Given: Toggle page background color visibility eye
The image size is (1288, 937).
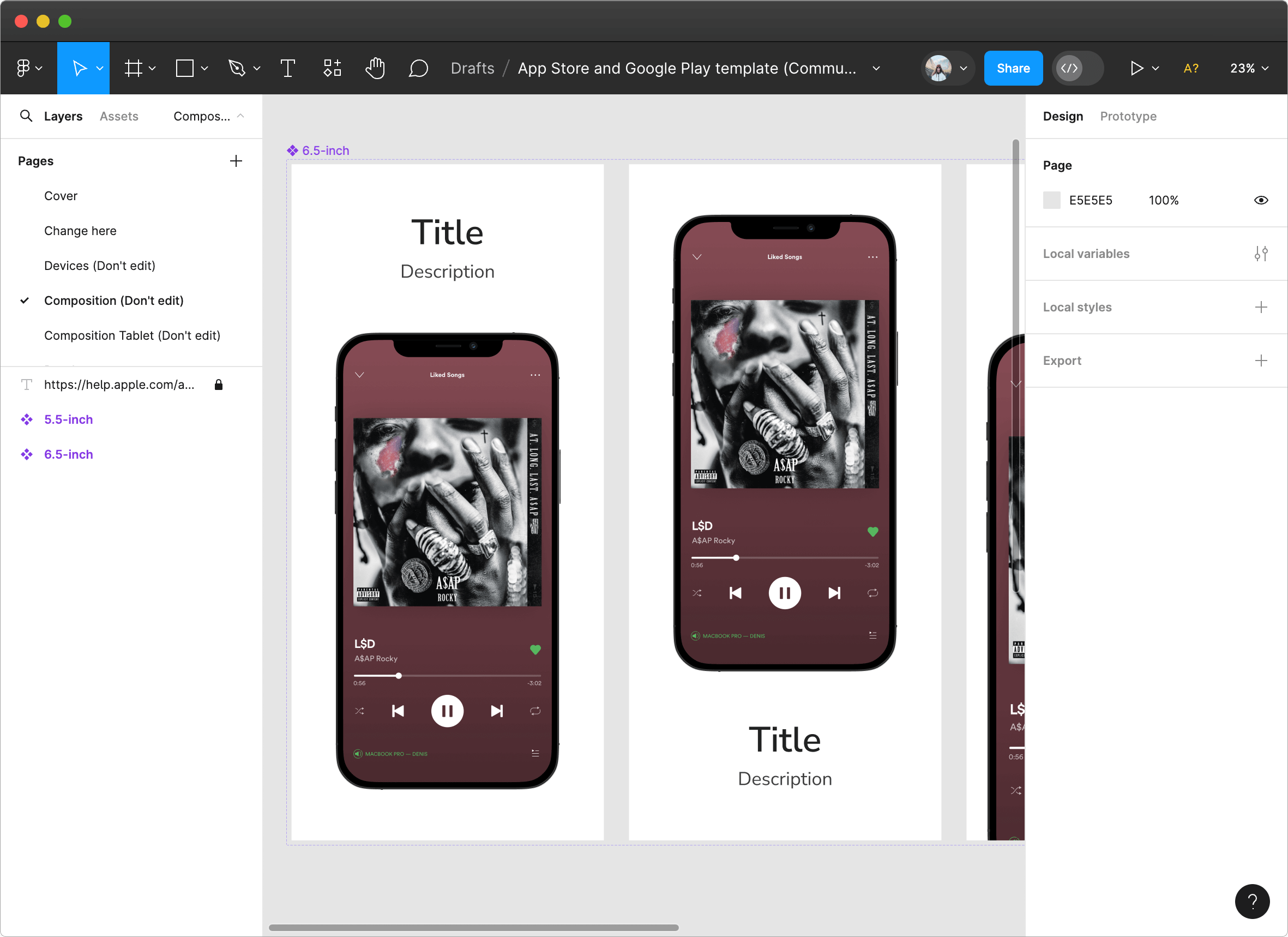Looking at the screenshot, I should [1261, 200].
